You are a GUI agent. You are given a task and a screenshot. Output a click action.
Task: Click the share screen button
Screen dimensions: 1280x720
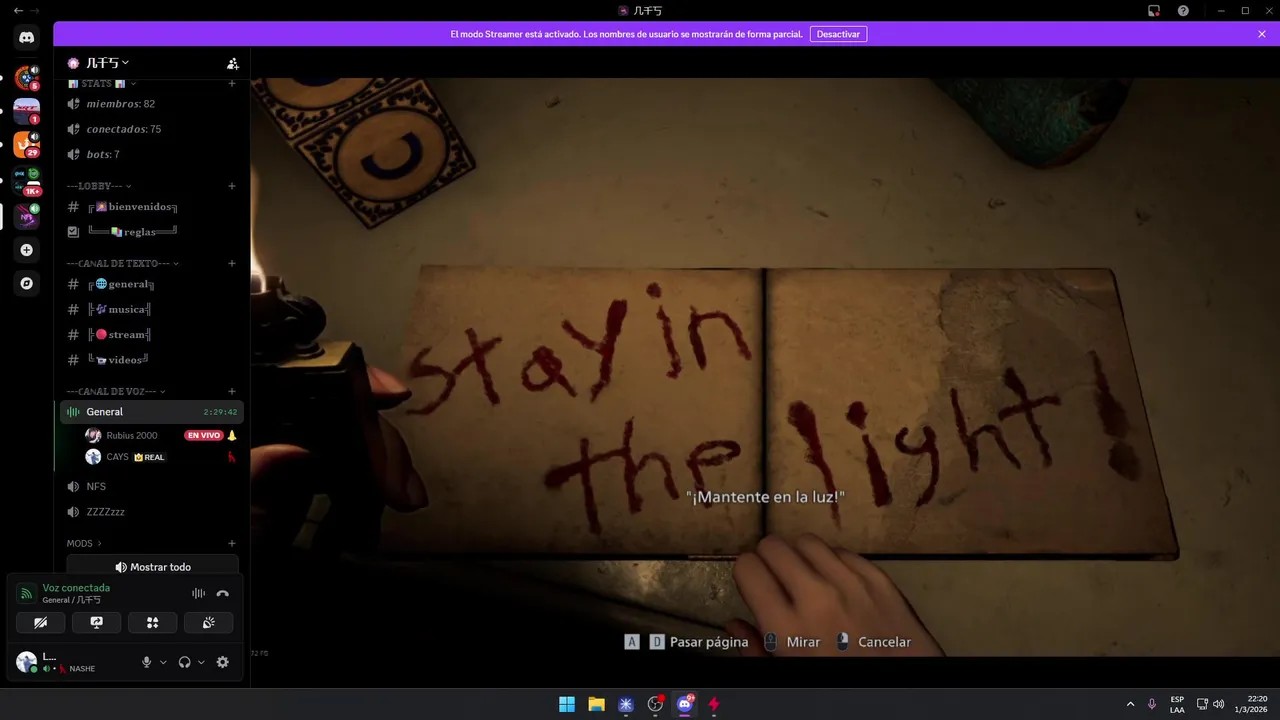coord(97,623)
